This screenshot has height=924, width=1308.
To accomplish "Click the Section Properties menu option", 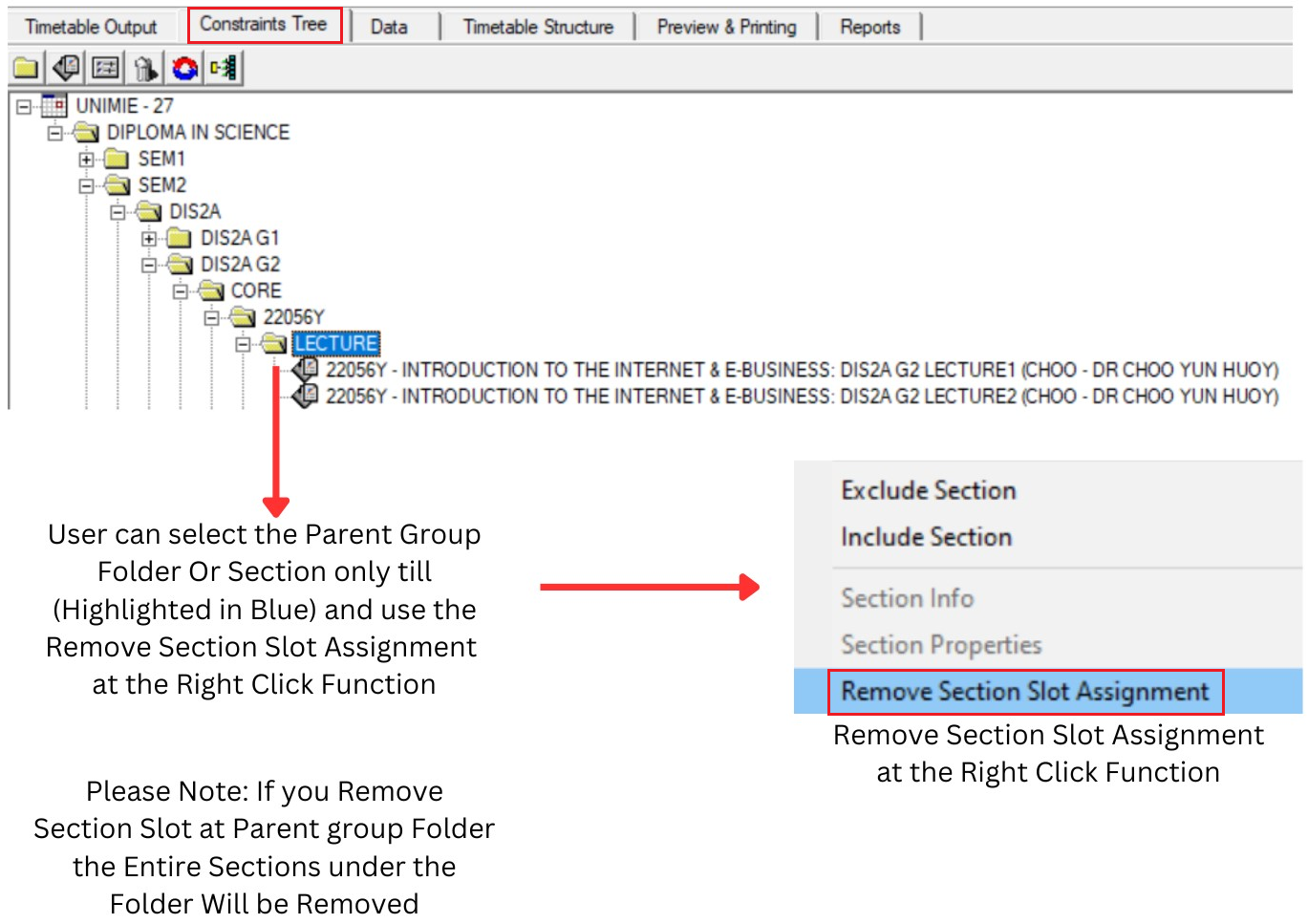I will click(x=941, y=645).
